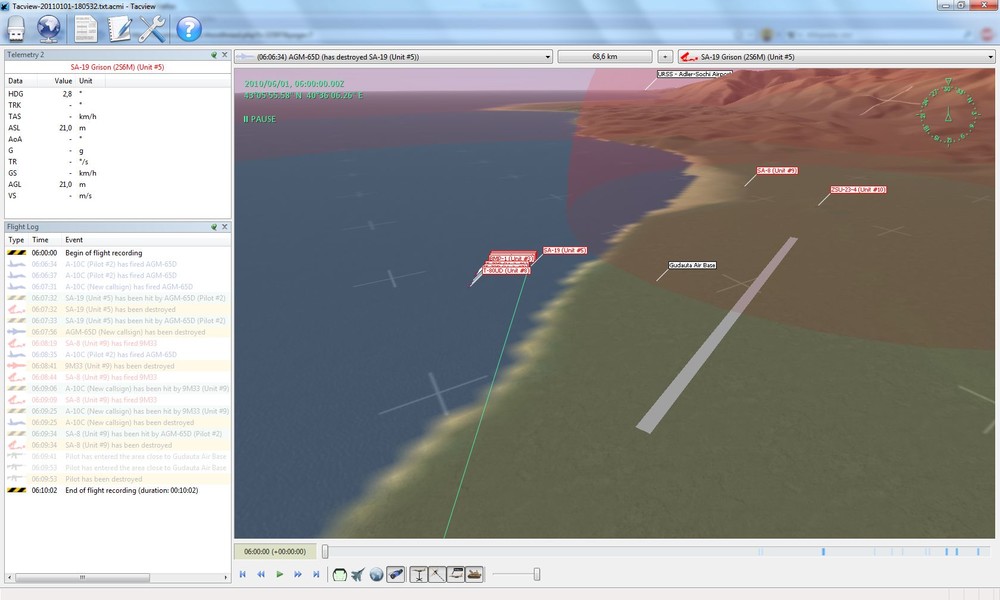Open the blue help question mark

(189, 29)
